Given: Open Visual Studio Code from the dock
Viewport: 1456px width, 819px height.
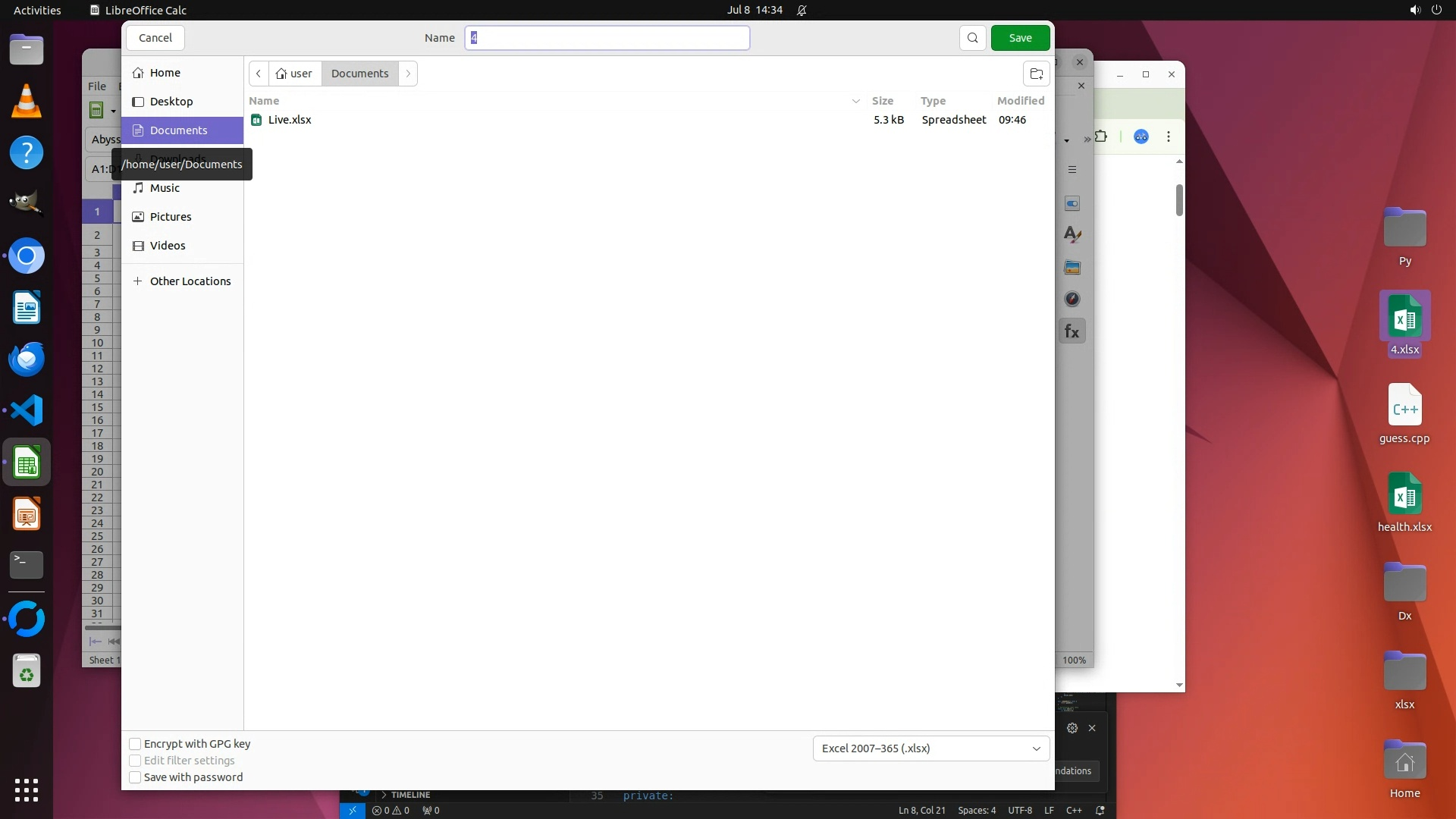Looking at the screenshot, I should pos(27,411).
